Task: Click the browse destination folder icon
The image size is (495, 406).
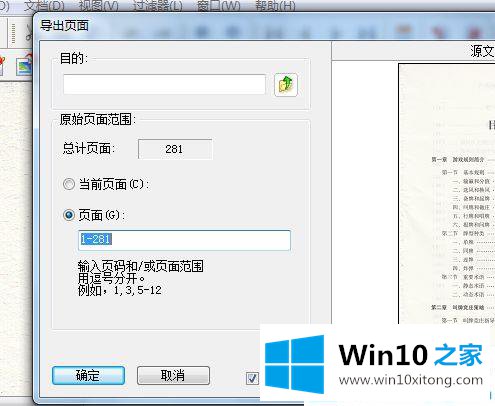Action: 286,85
